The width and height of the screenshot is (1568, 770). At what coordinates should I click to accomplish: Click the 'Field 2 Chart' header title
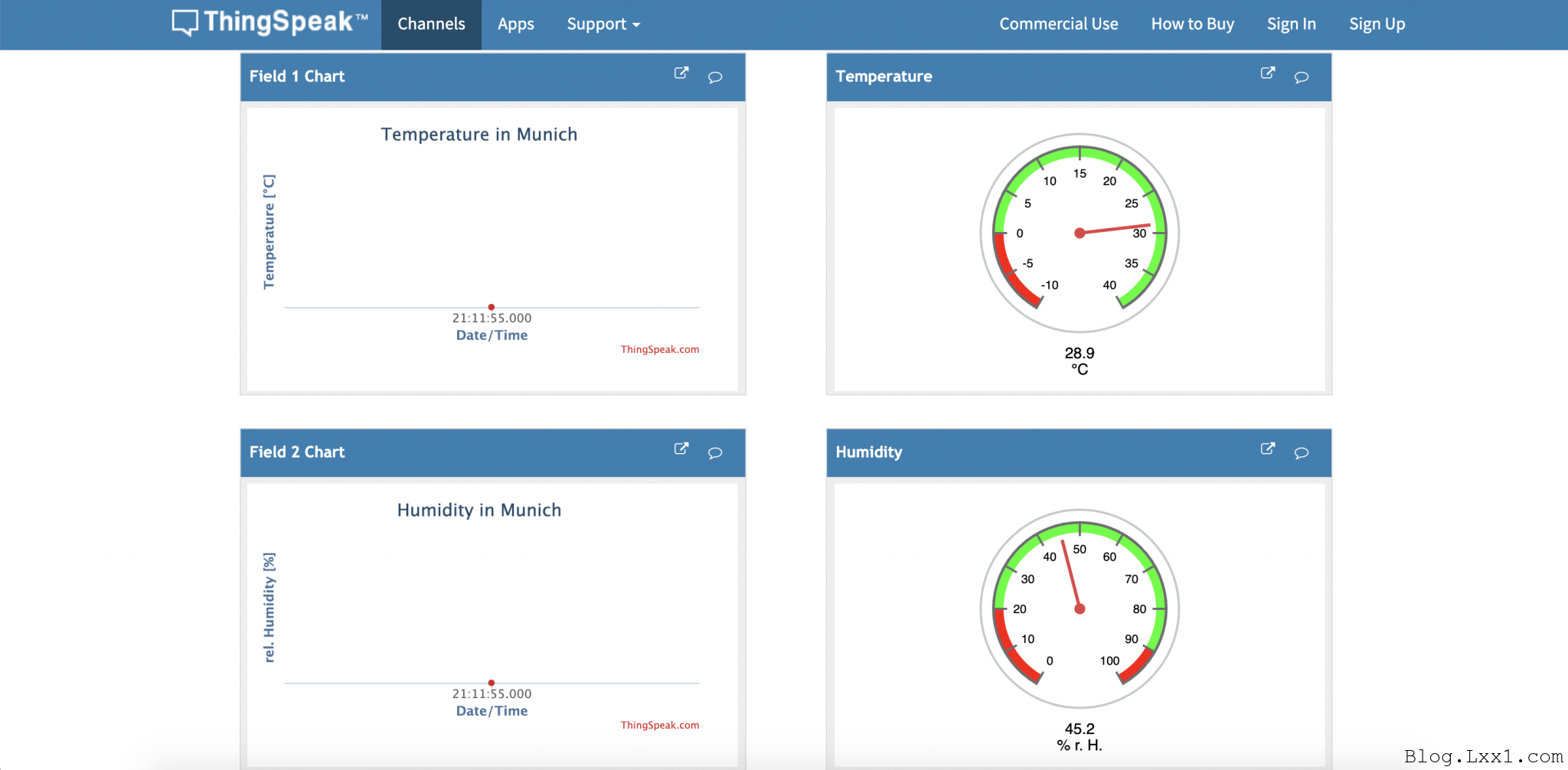[x=297, y=452]
